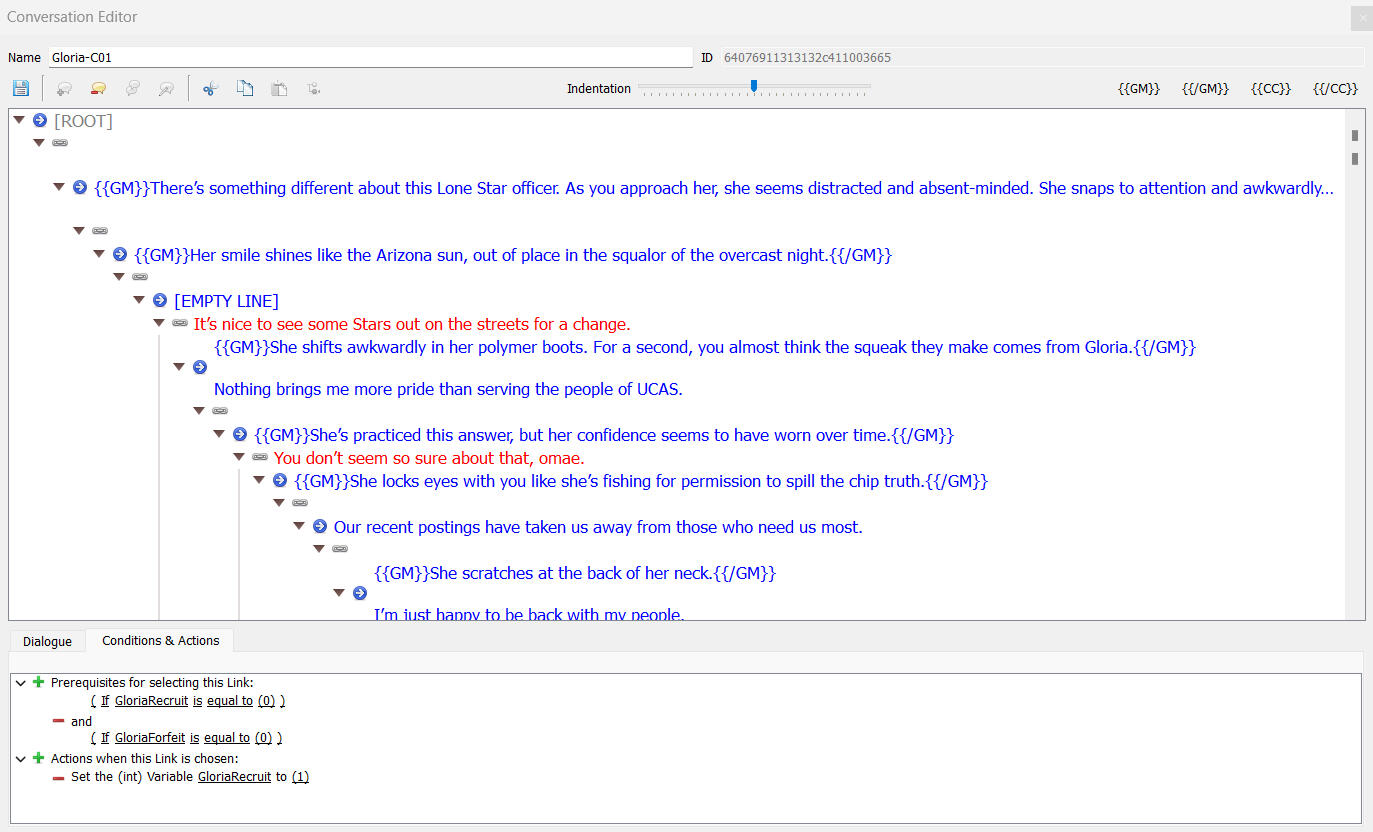Click the Name field containing Gloria-C01
Viewport: 1373px width, 832px height.
click(370, 58)
